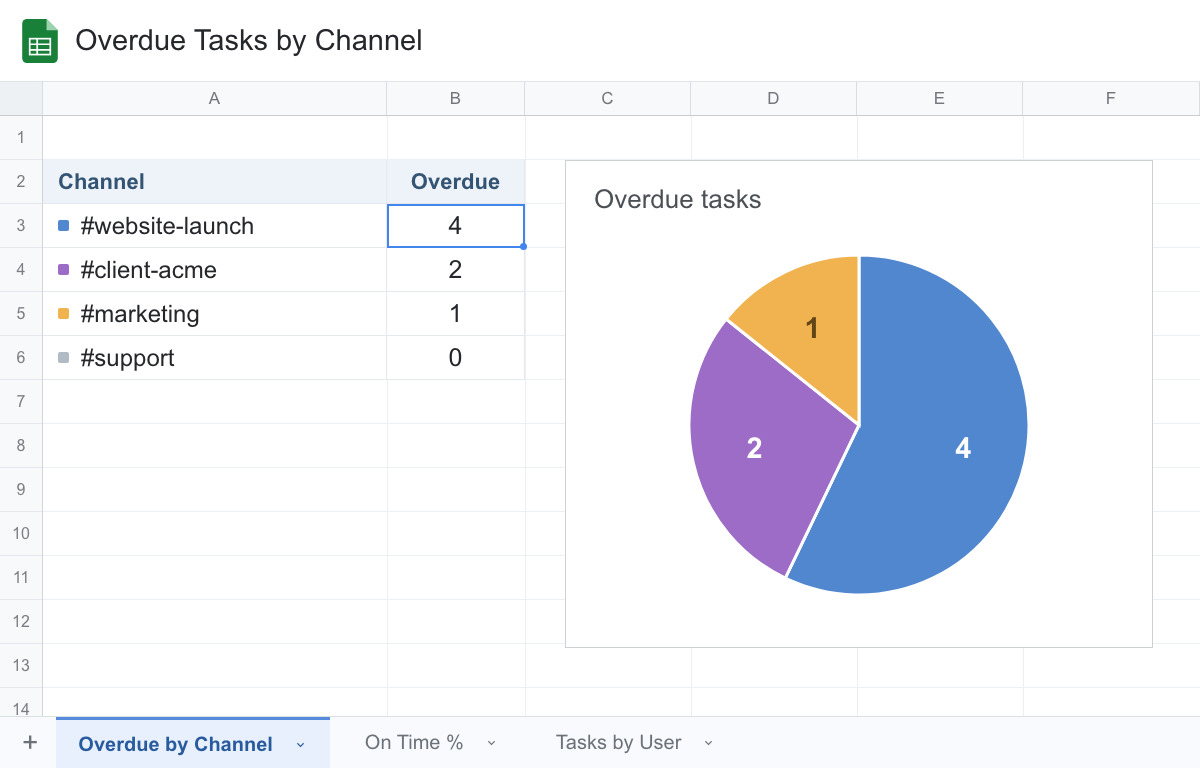Switch to the Tasks by User sheet tab
The width and height of the screenshot is (1200, 768).
[x=619, y=742]
